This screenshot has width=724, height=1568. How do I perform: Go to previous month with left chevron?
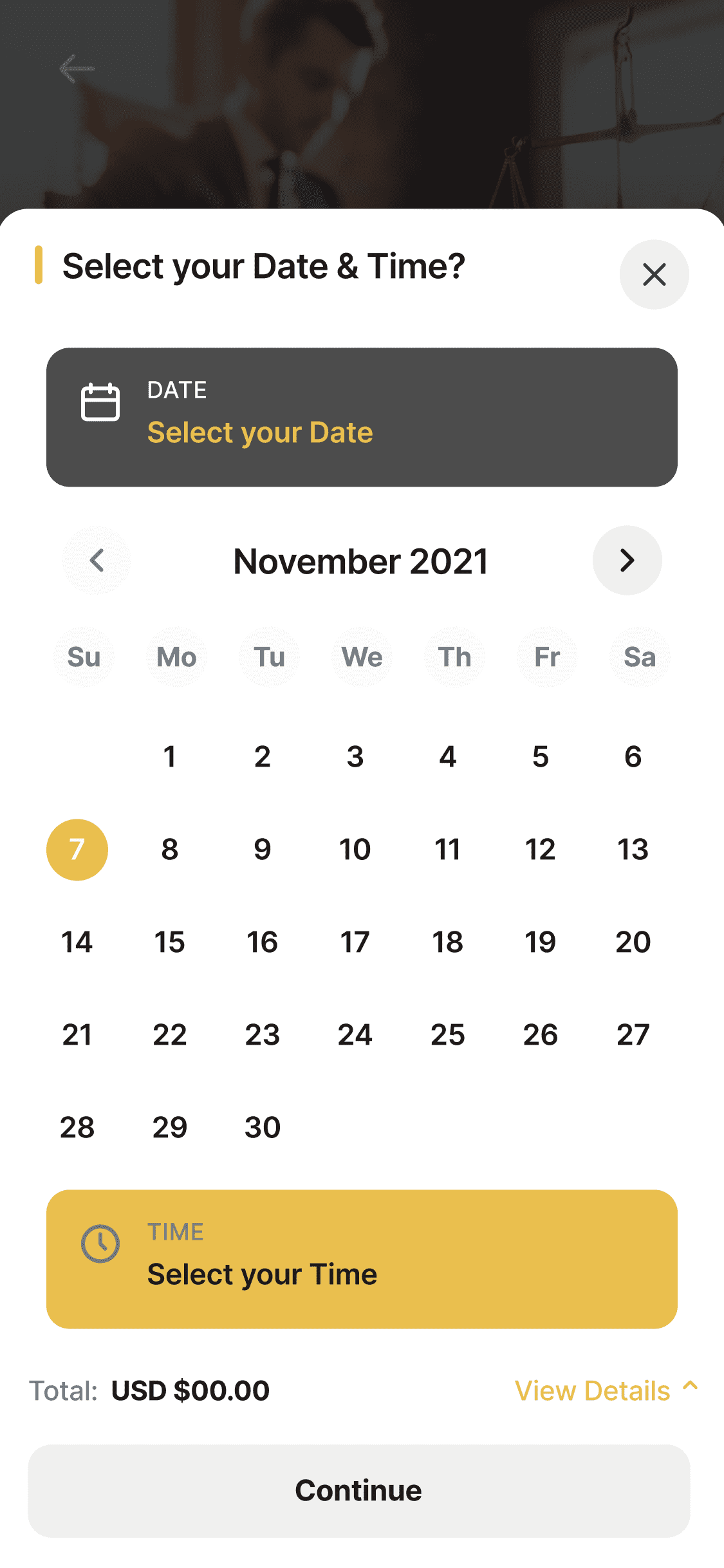97,561
